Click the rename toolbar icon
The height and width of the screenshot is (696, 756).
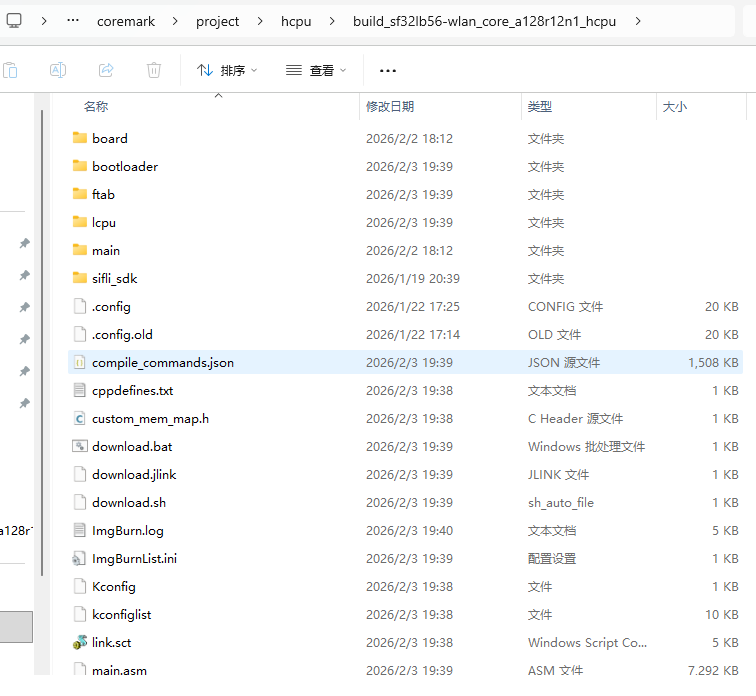[x=58, y=70]
